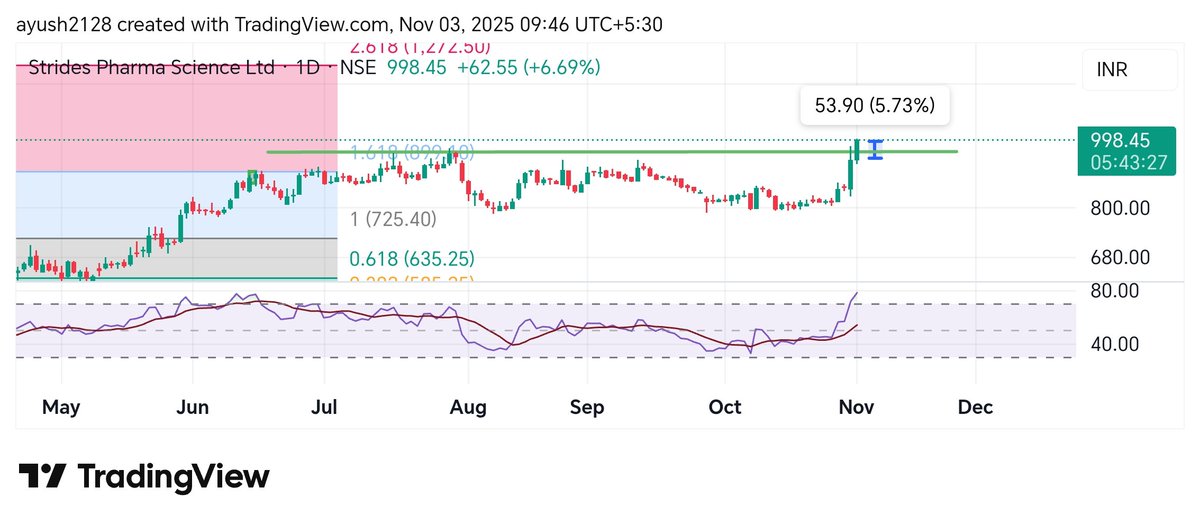Click the May label on time axis
This screenshot has width=1200, height=524.
click(x=61, y=407)
